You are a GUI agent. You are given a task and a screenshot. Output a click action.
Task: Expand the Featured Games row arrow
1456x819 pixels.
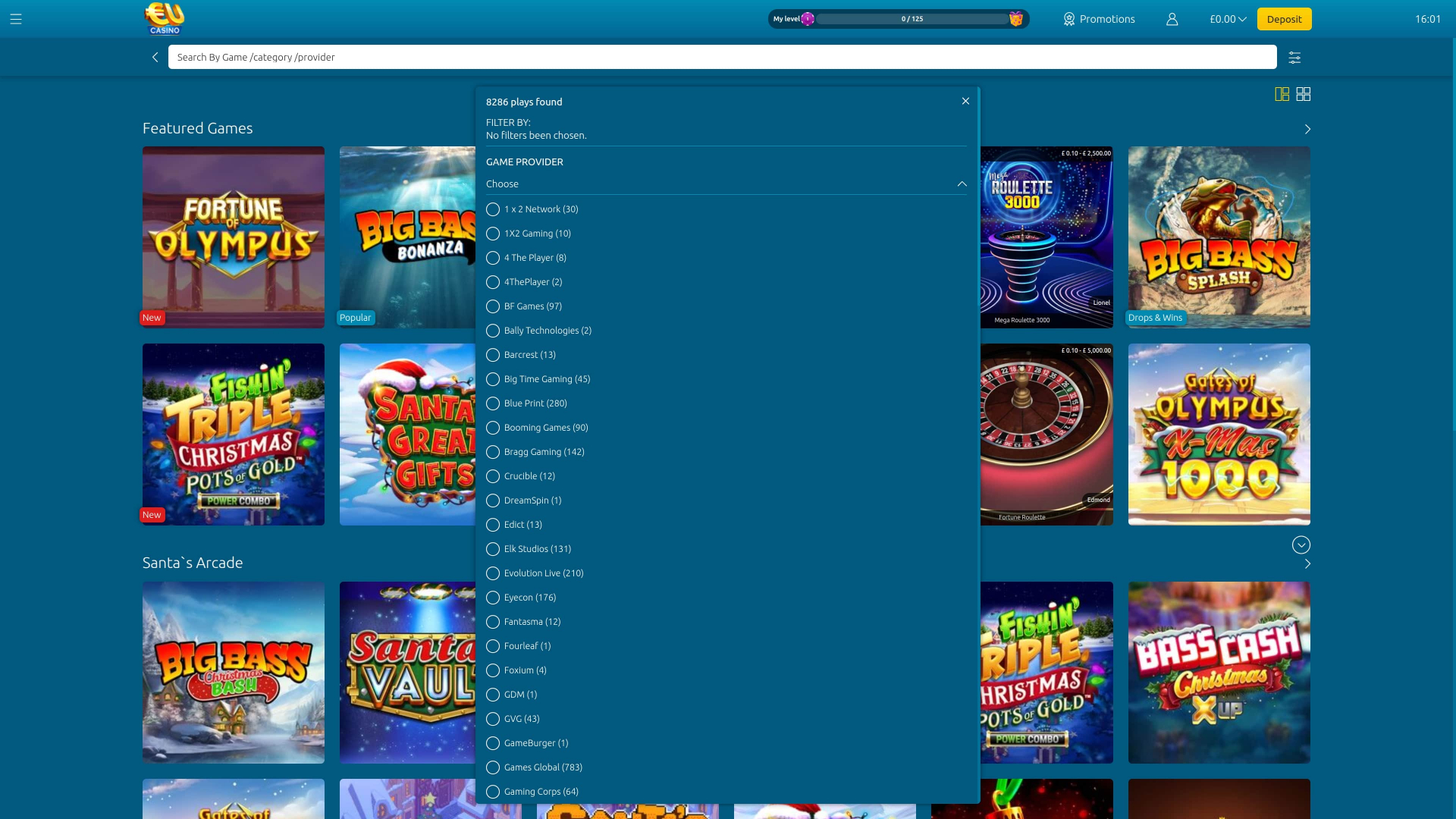[1307, 129]
